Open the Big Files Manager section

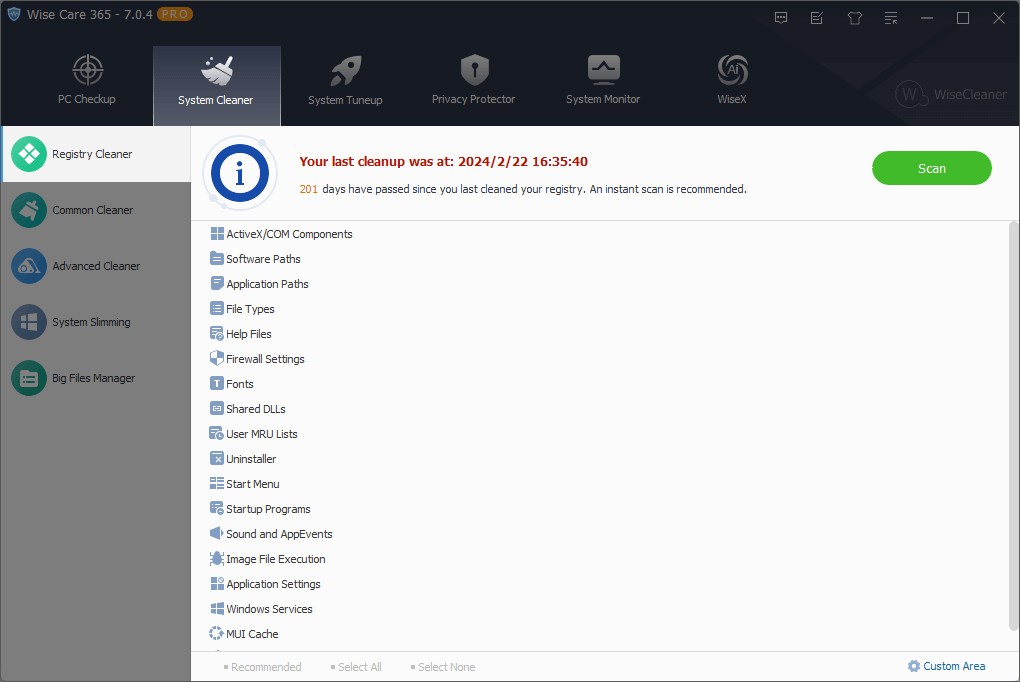tap(95, 378)
